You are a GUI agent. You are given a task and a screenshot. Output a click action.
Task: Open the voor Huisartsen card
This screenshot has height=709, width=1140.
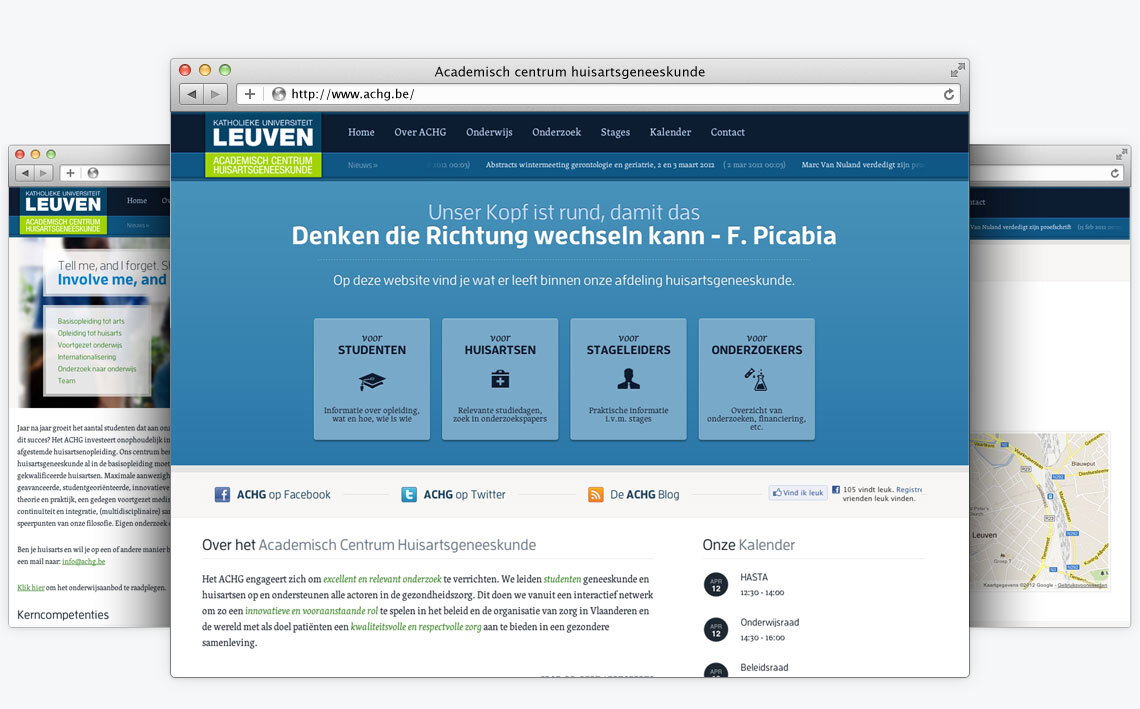click(x=500, y=379)
